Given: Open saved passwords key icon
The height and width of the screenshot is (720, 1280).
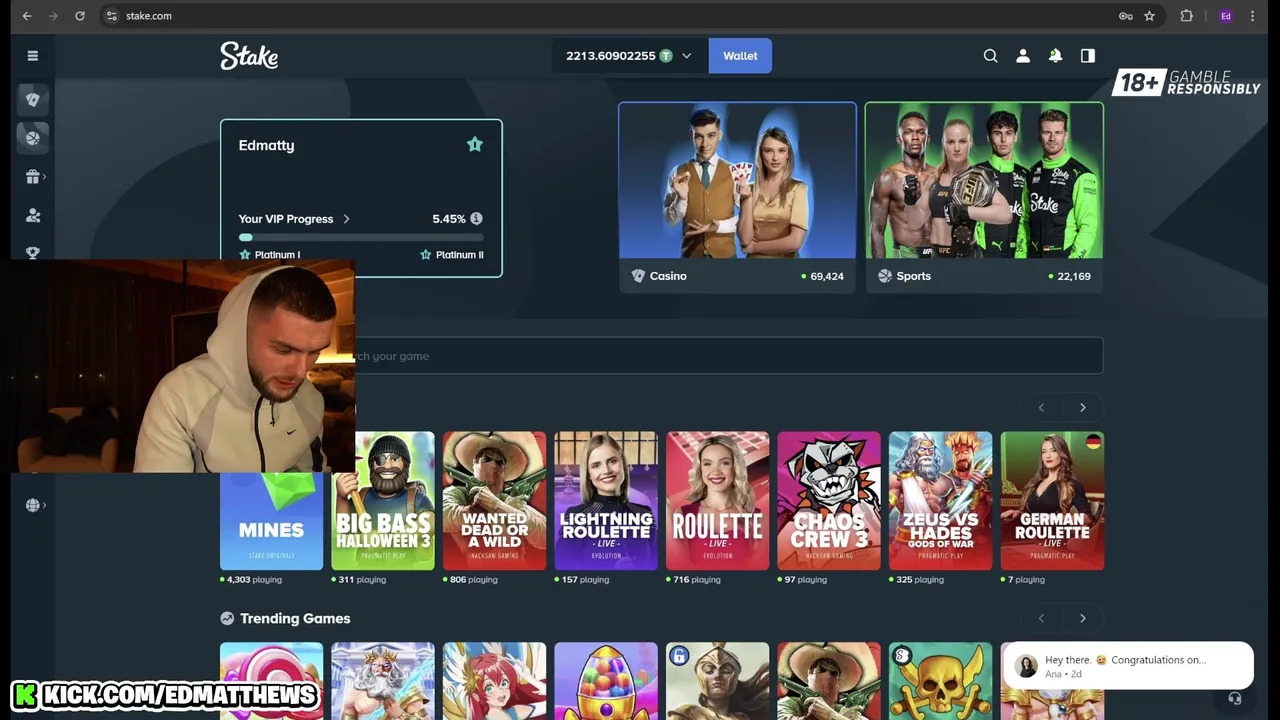Looking at the screenshot, I should [1125, 16].
